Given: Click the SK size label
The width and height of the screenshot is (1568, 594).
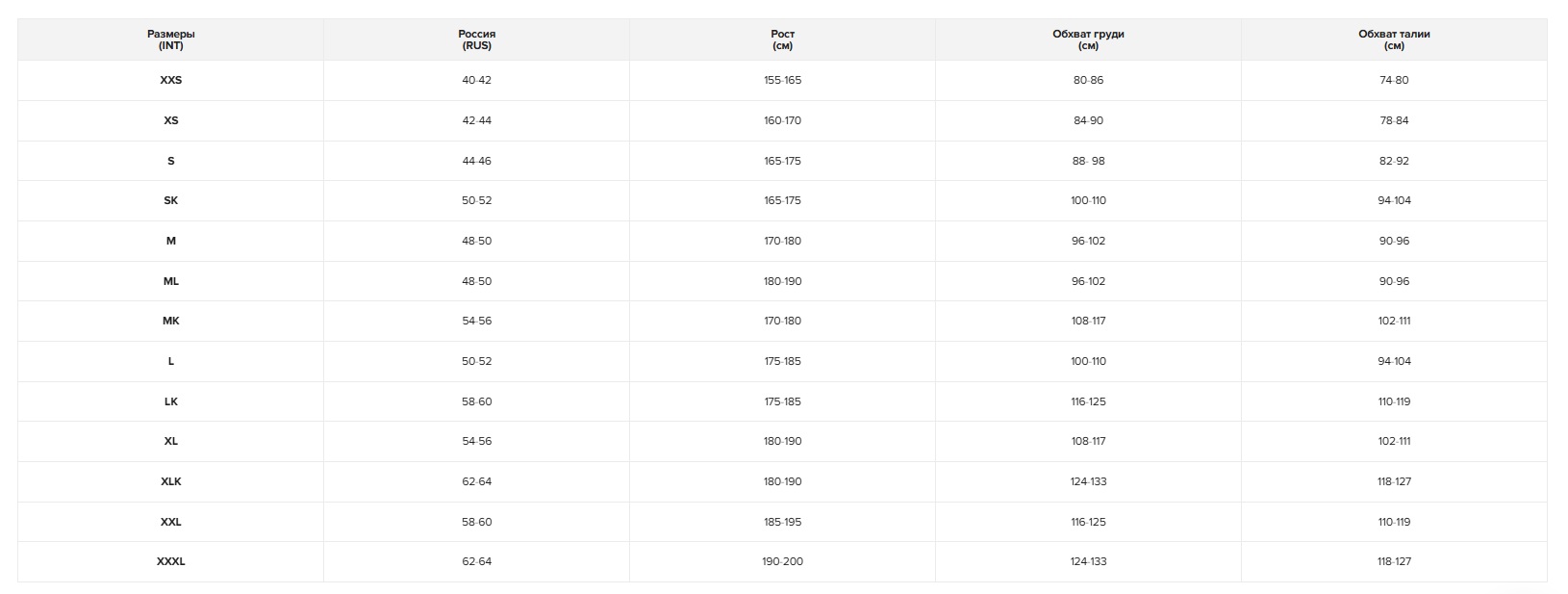Looking at the screenshot, I should pos(171,201).
